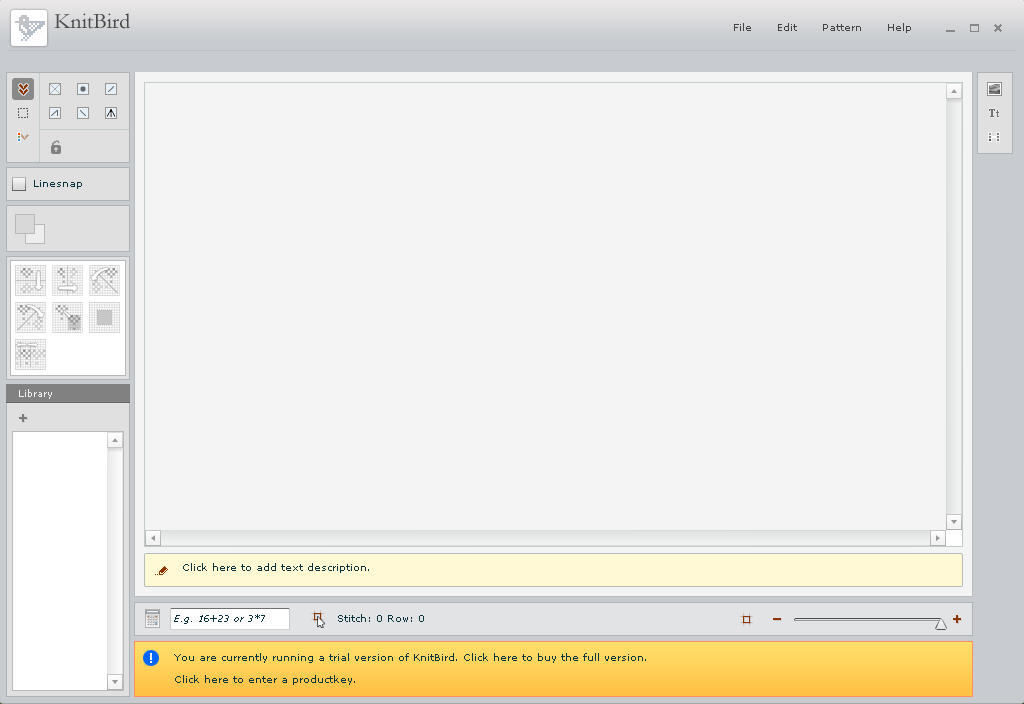The width and height of the screenshot is (1024, 704).
Task: Click the plus to expand the Library contents
Action: pyautogui.click(x=22, y=418)
